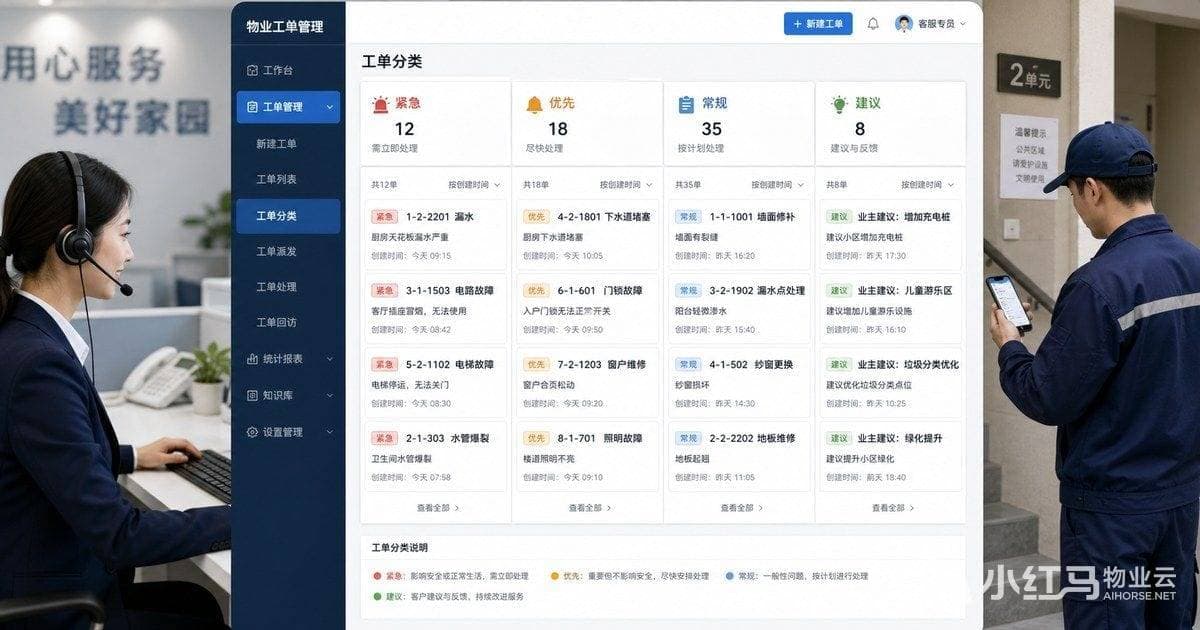This screenshot has height=630, width=1200.
Task: Click the 客服专员 user avatar
Action: point(904,24)
